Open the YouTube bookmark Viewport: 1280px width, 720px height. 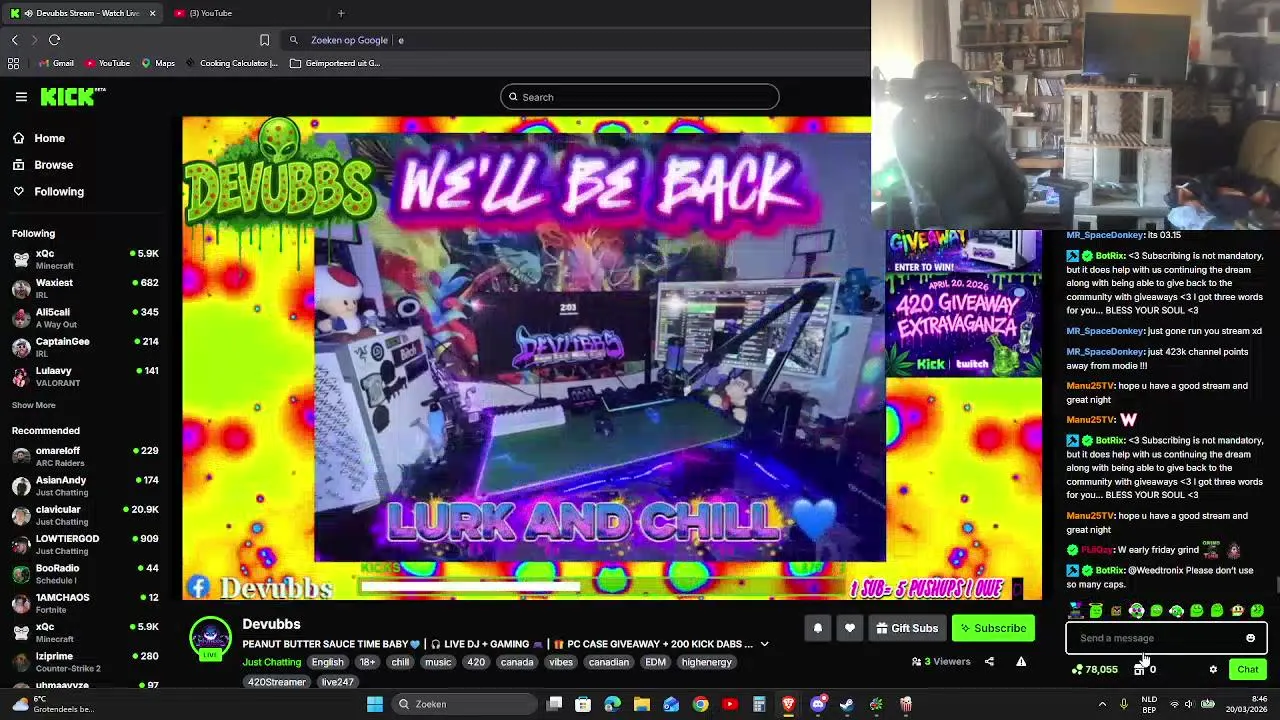point(107,63)
